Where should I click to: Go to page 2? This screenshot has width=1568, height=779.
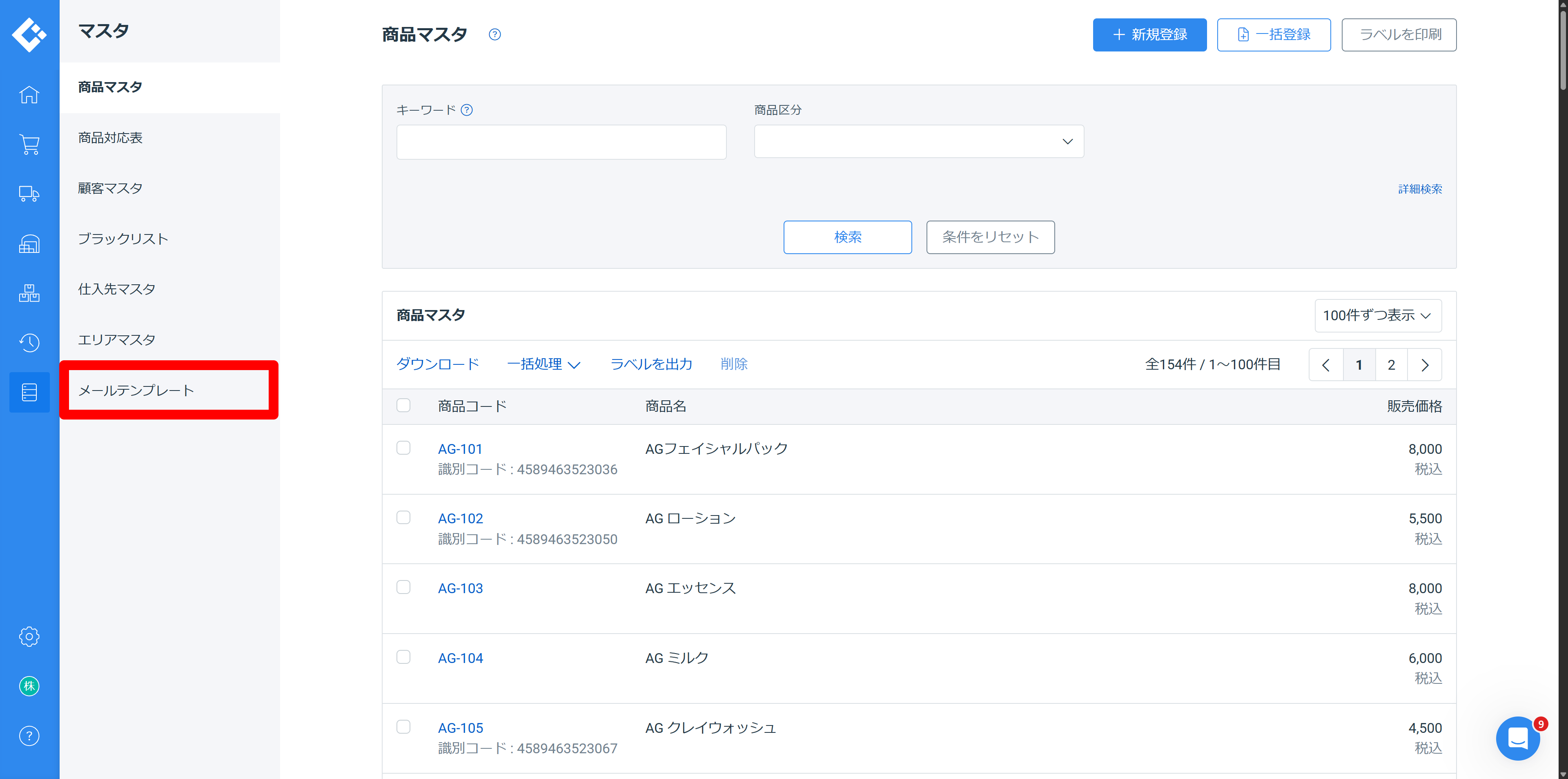pos(1392,365)
